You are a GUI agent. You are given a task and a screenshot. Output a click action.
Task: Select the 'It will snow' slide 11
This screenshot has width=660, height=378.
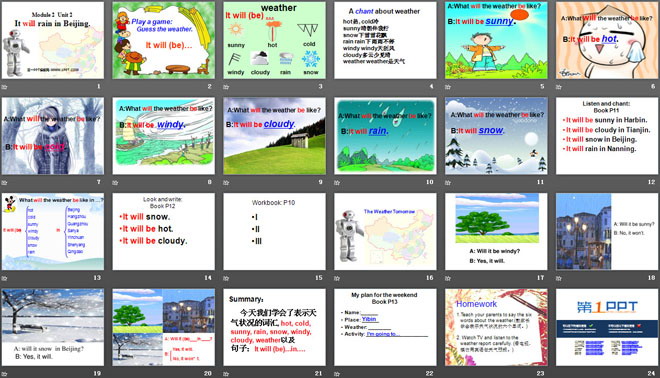point(496,136)
